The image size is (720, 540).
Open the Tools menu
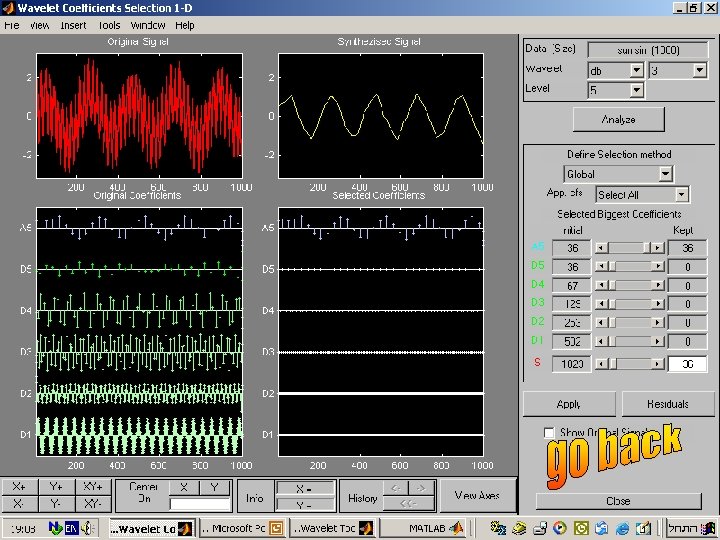coord(109,25)
